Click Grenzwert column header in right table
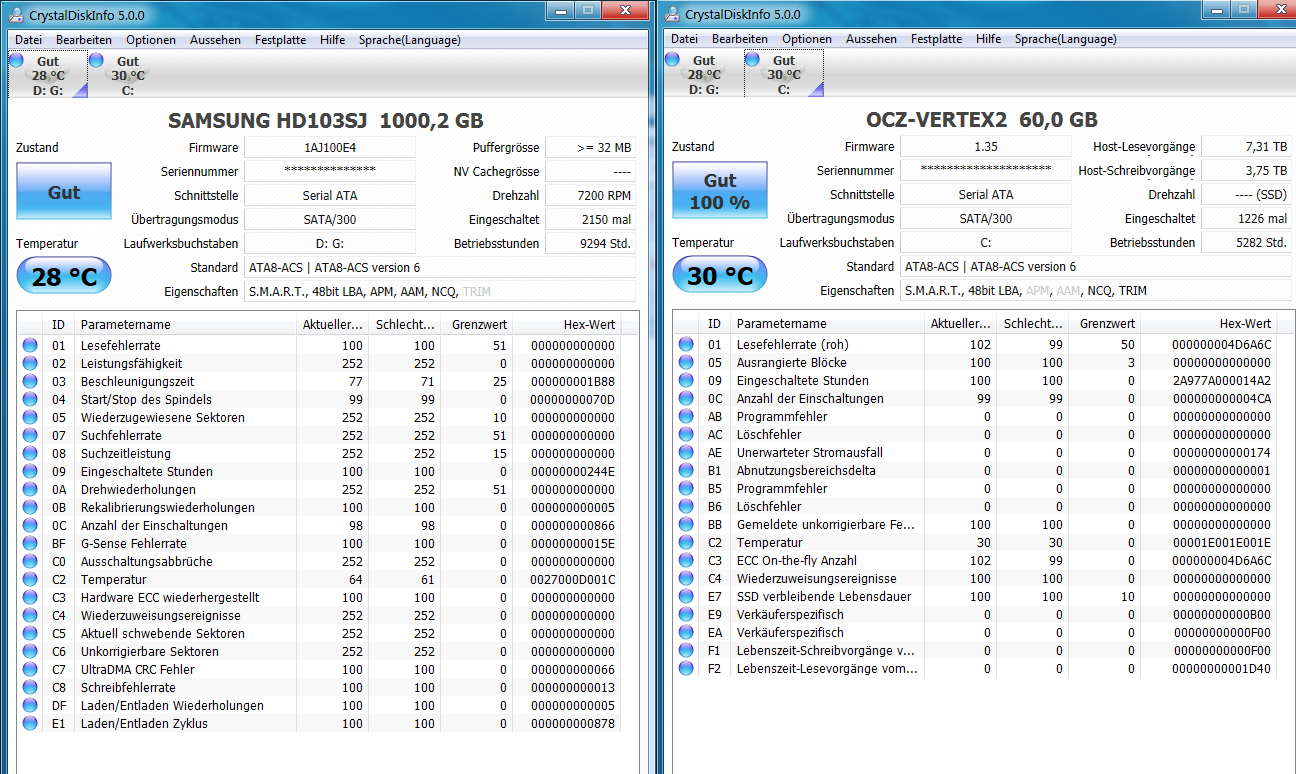The image size is (1296, 774). click(x=1105, y=324)
